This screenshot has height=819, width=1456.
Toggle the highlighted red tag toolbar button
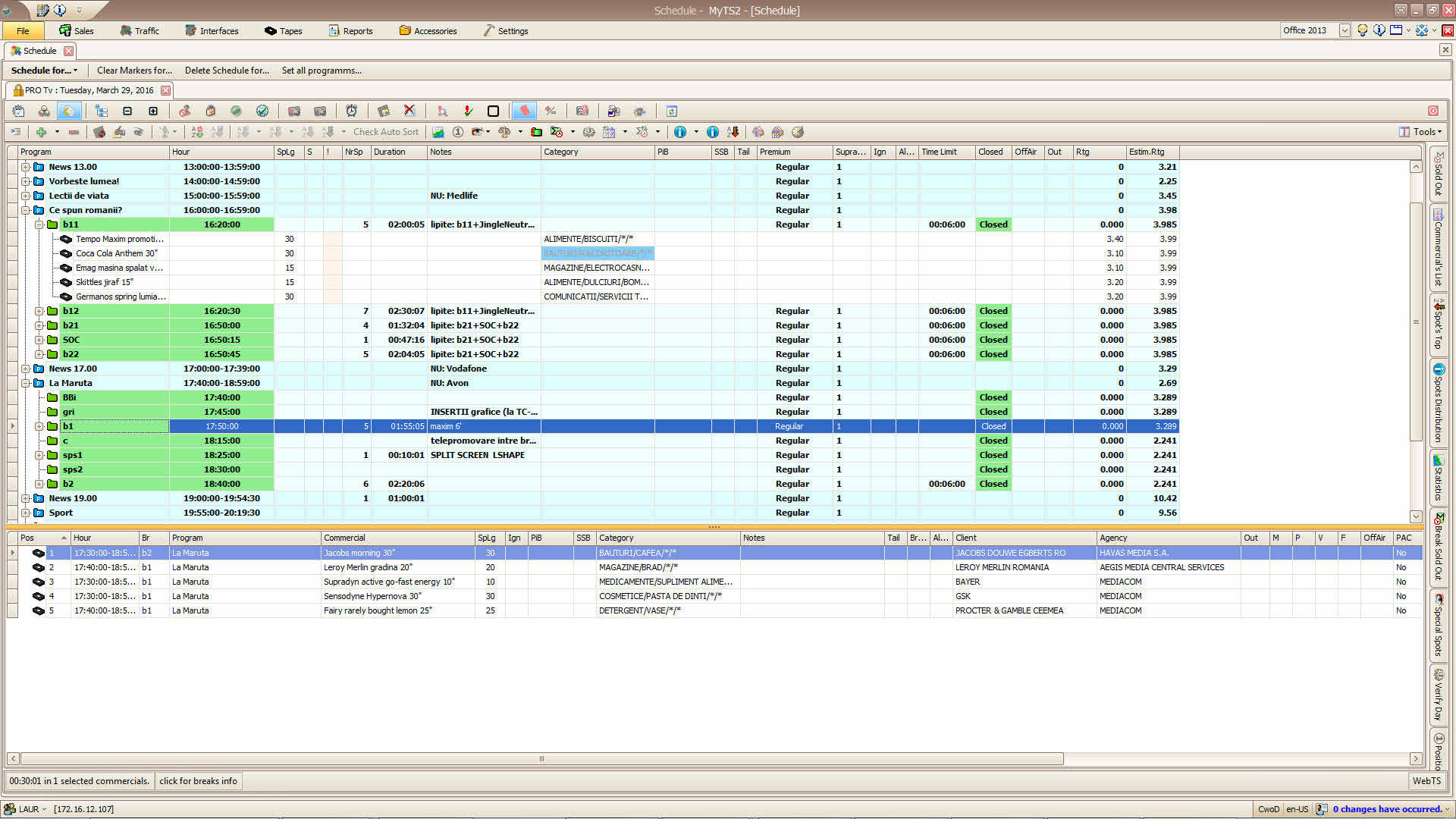tap(524, 111)
